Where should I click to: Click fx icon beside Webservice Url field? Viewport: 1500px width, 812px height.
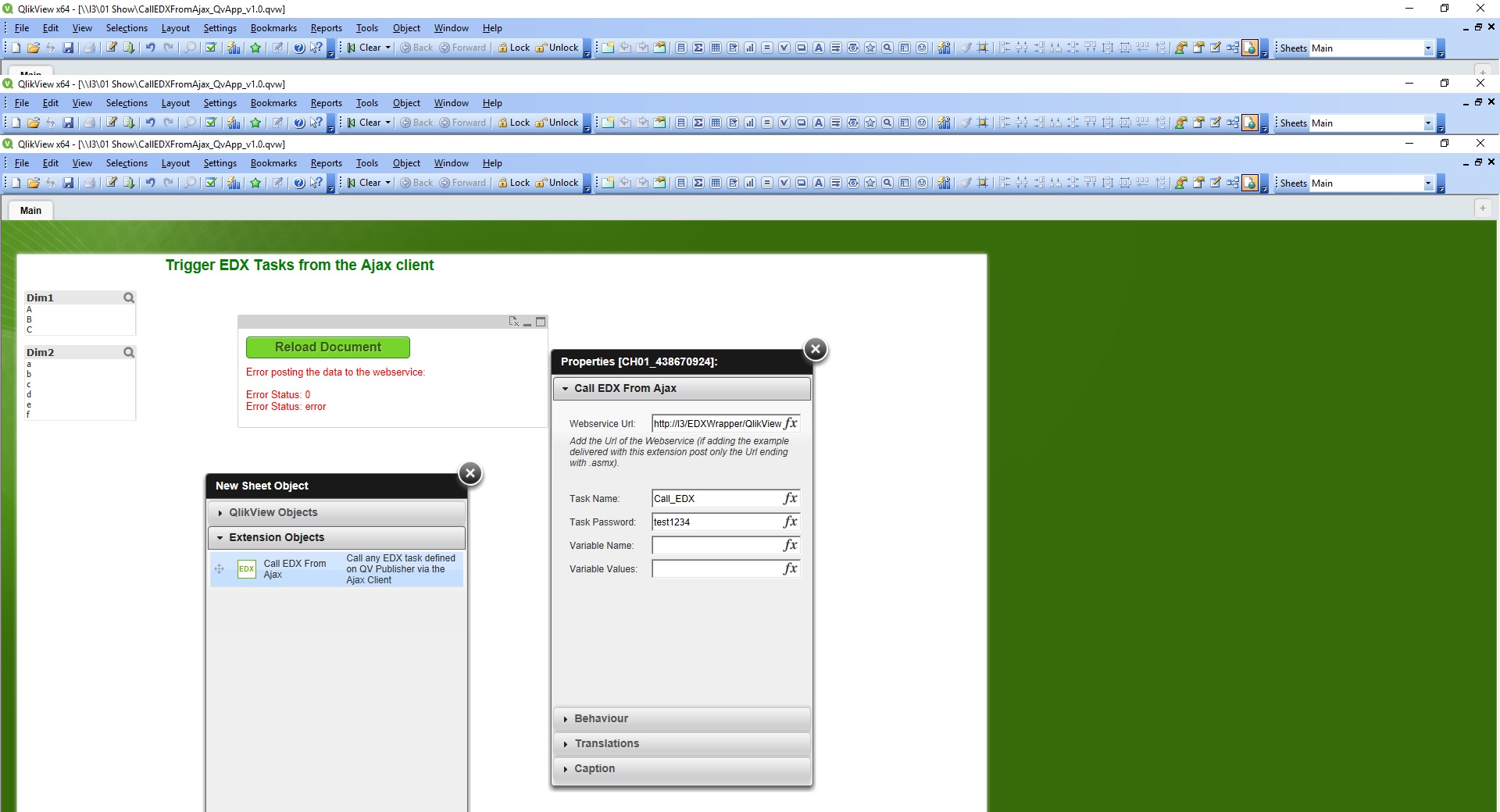tap(791, 423)
